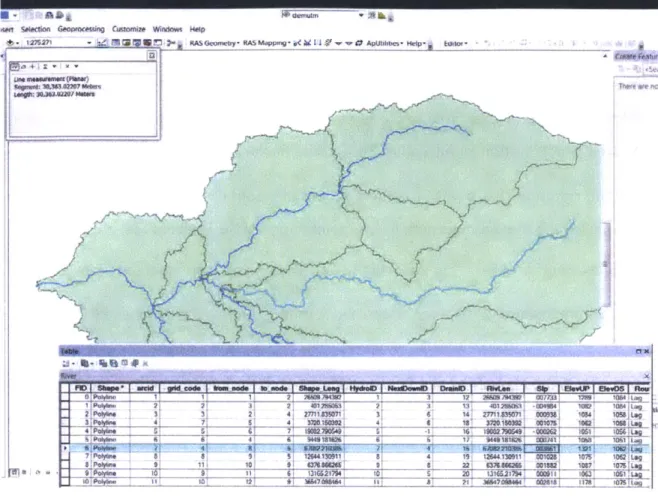The height and width of the screenshot is (496, 658).
Task: Click the Clear and Reset Results icon
Action: pyautogui.click(x=67, y=66)
